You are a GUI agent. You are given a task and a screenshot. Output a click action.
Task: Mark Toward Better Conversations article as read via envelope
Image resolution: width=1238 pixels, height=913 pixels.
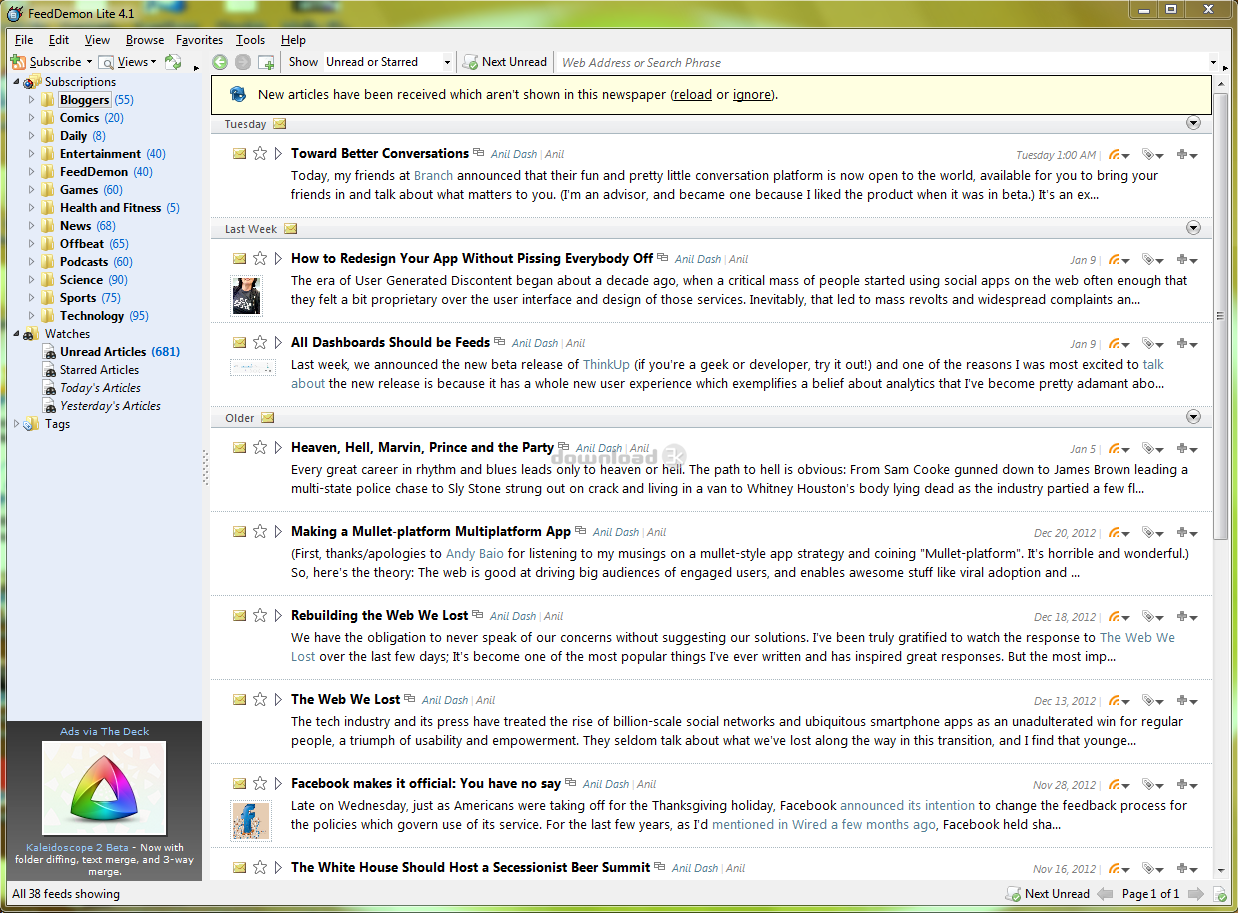[x=240, y=154]
